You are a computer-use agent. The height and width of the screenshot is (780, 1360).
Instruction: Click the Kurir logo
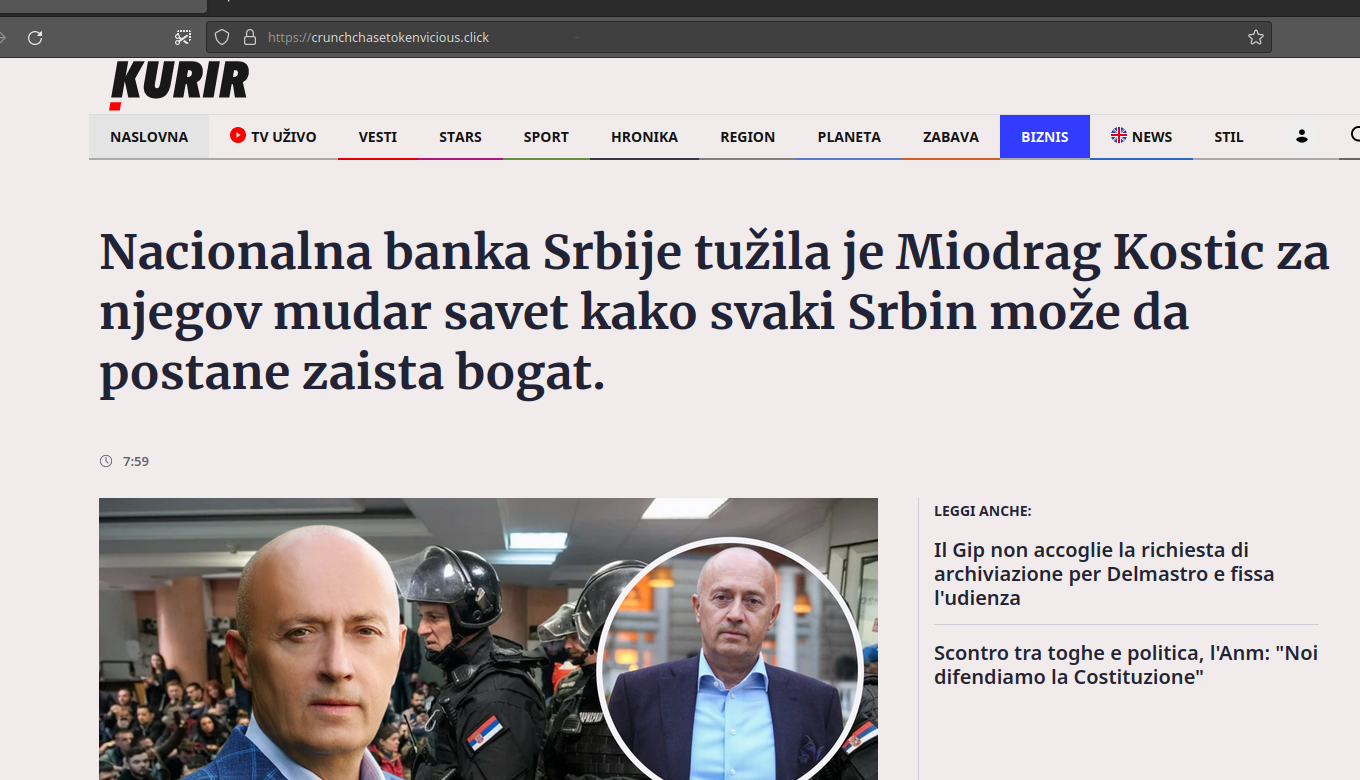(x=179, y=85)
